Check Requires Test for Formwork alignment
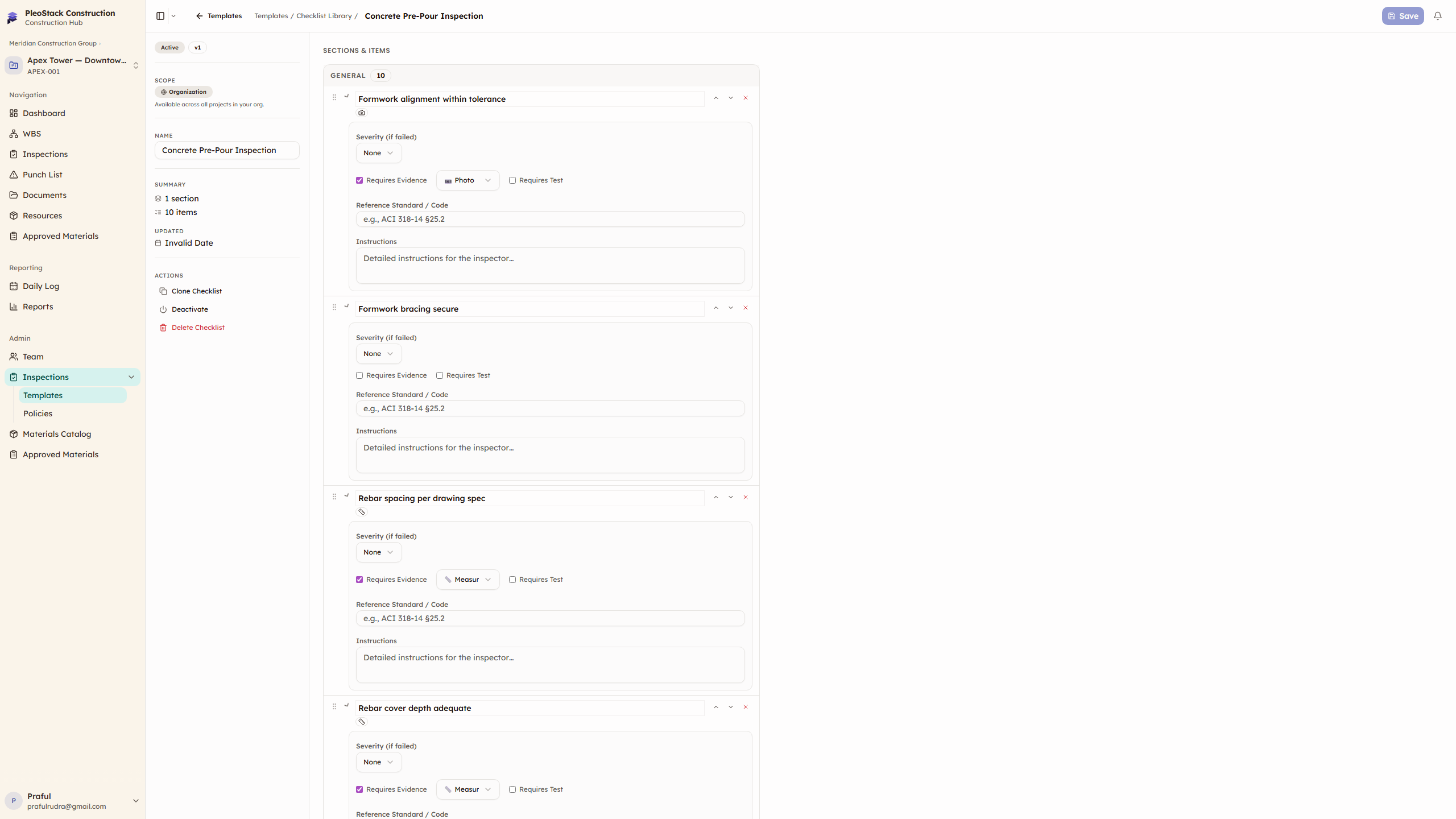The height and width of the screenshot is (819, 1456). point(512,180)
